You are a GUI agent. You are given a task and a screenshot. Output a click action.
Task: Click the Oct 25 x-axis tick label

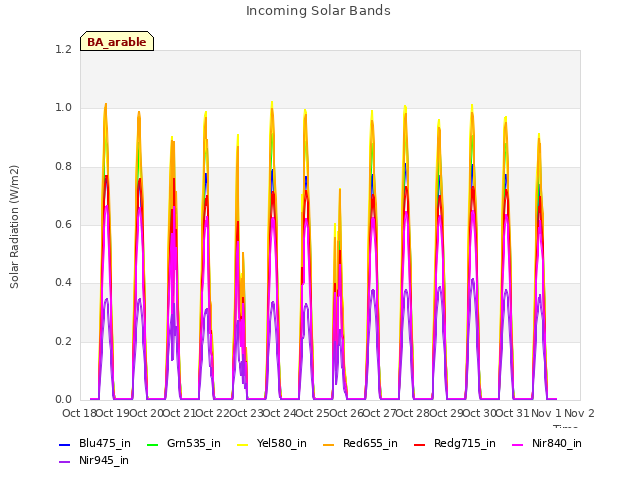(313, 413)
